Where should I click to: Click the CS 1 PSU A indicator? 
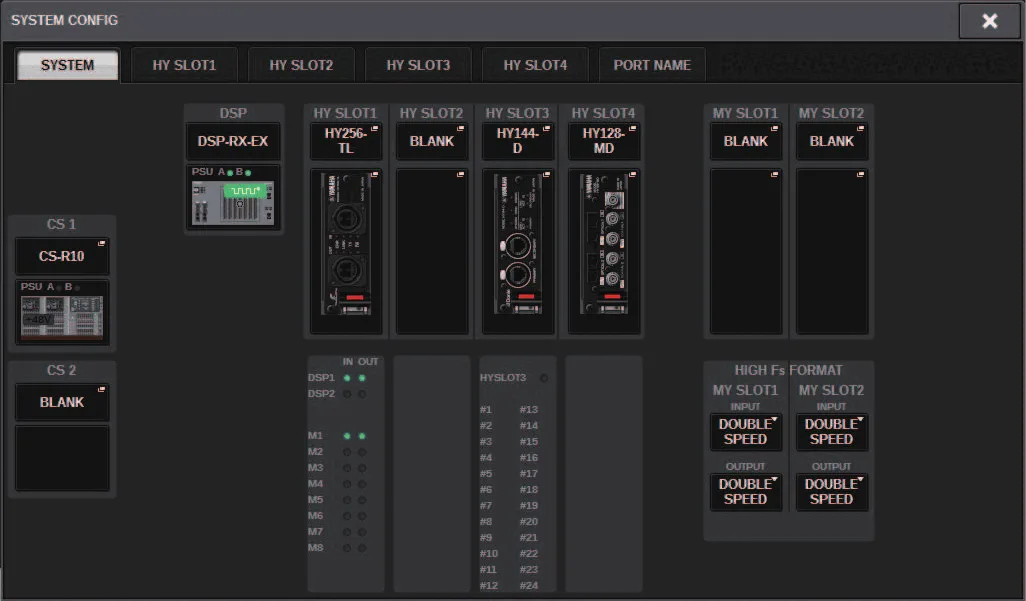[x=59, y=288]
